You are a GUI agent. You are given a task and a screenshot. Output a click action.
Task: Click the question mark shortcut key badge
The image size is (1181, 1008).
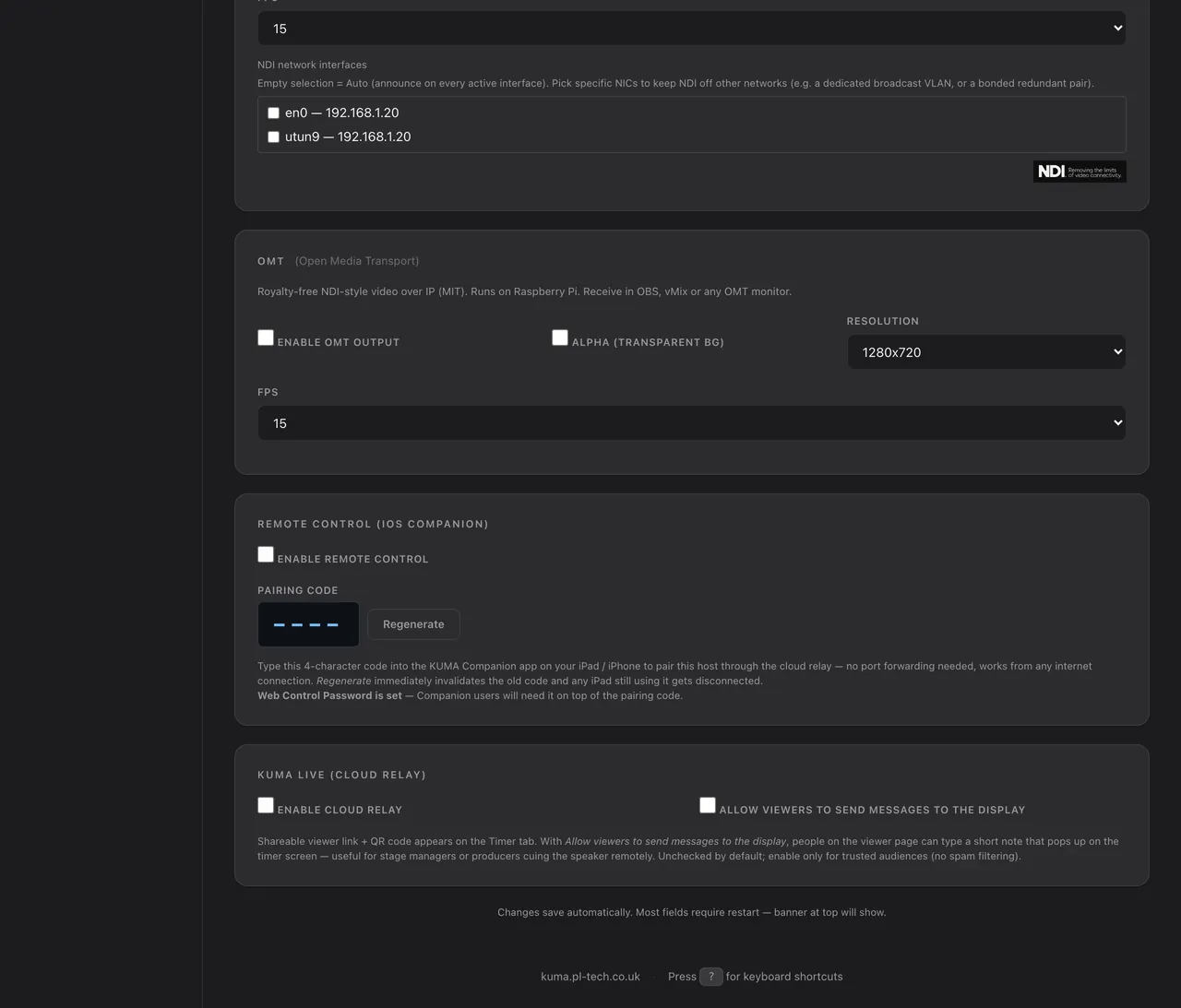tap(711, 977)
